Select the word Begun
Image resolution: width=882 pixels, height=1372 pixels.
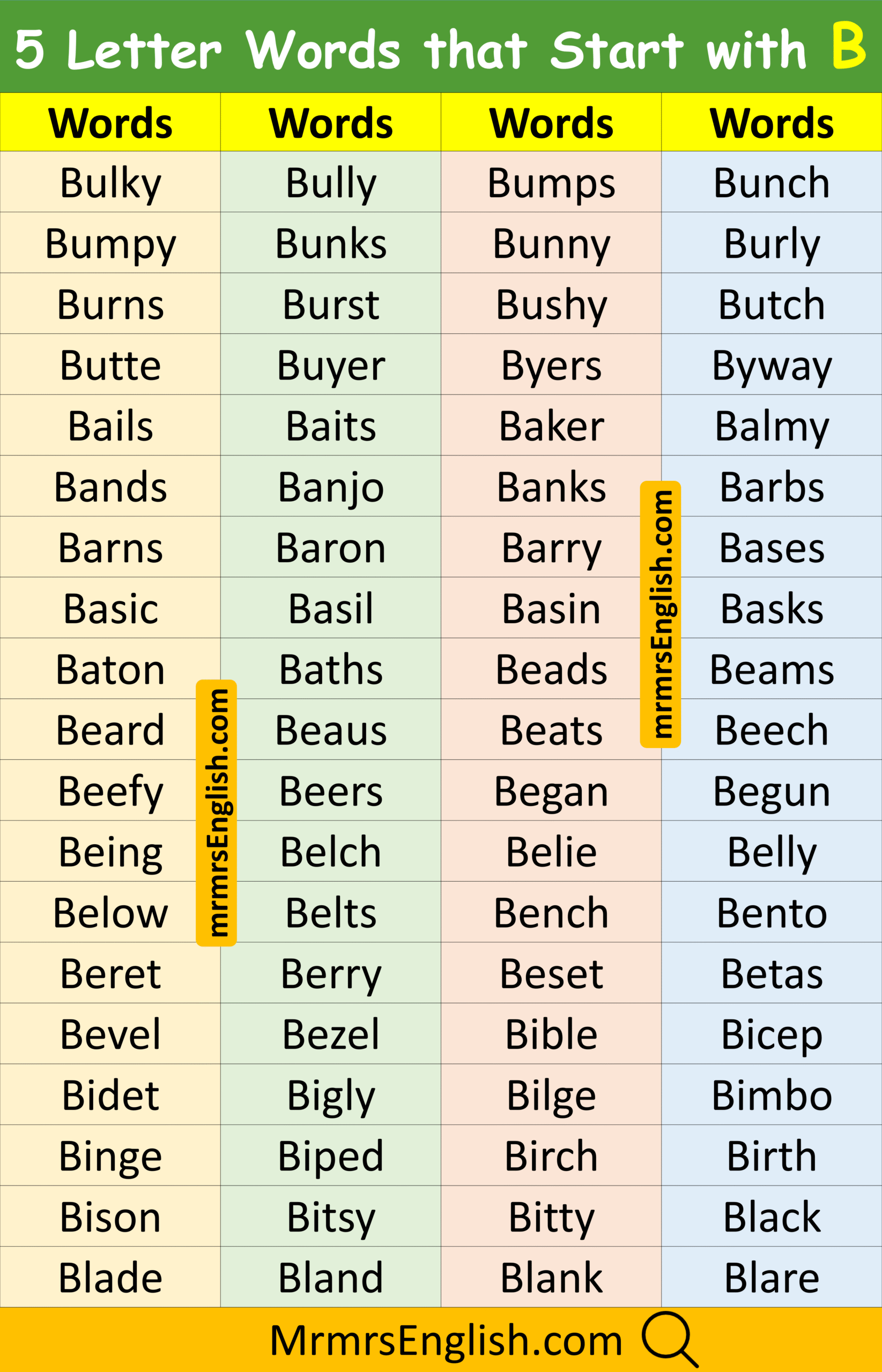[772, 792]
